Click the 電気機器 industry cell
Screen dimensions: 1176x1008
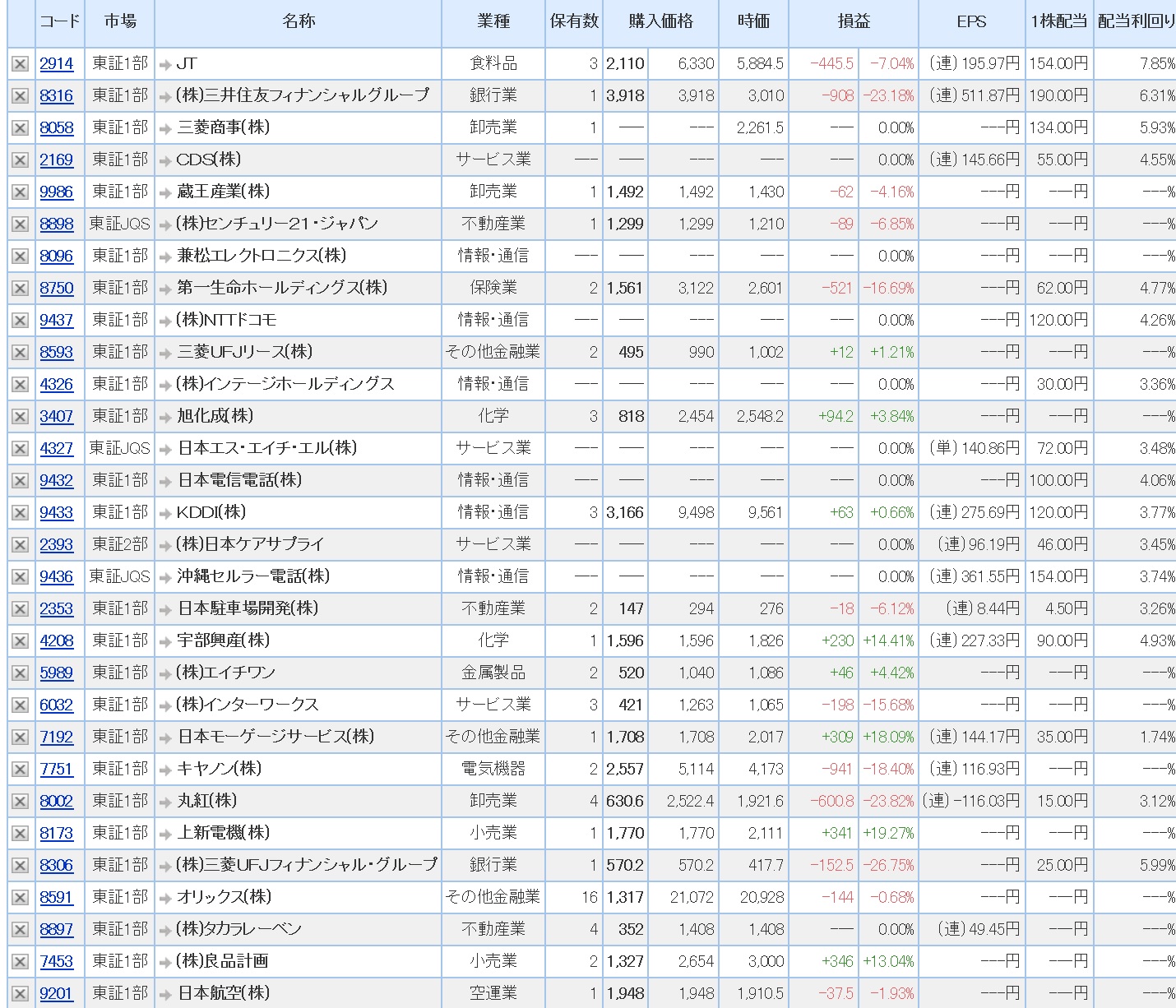click(493, 769)
